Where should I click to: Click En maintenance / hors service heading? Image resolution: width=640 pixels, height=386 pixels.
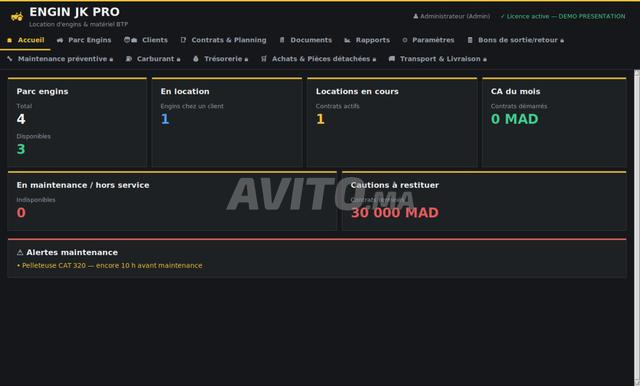click(x=83, y=185)
